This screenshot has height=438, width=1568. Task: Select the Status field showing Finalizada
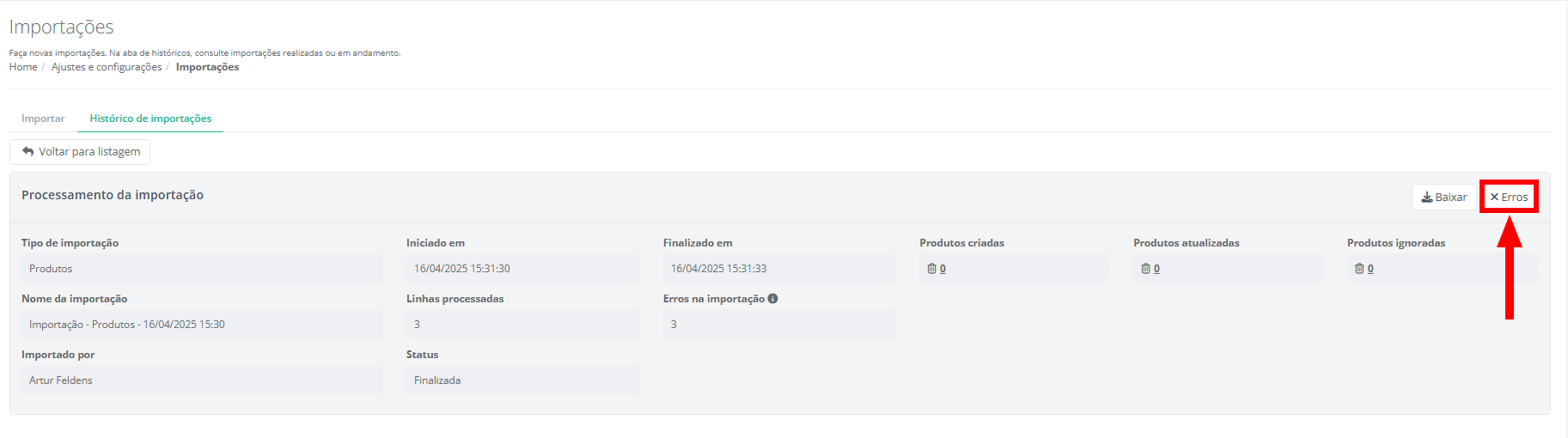click(522, 380)
